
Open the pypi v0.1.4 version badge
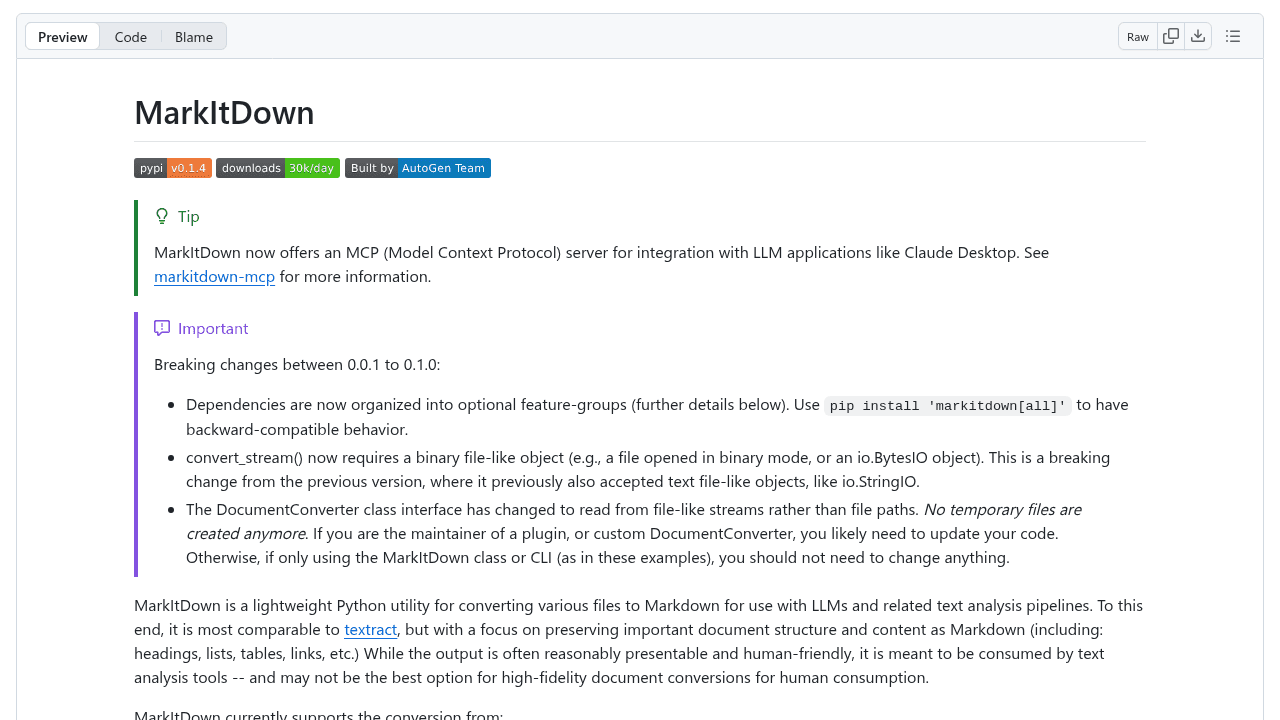(x=172, y=168)
